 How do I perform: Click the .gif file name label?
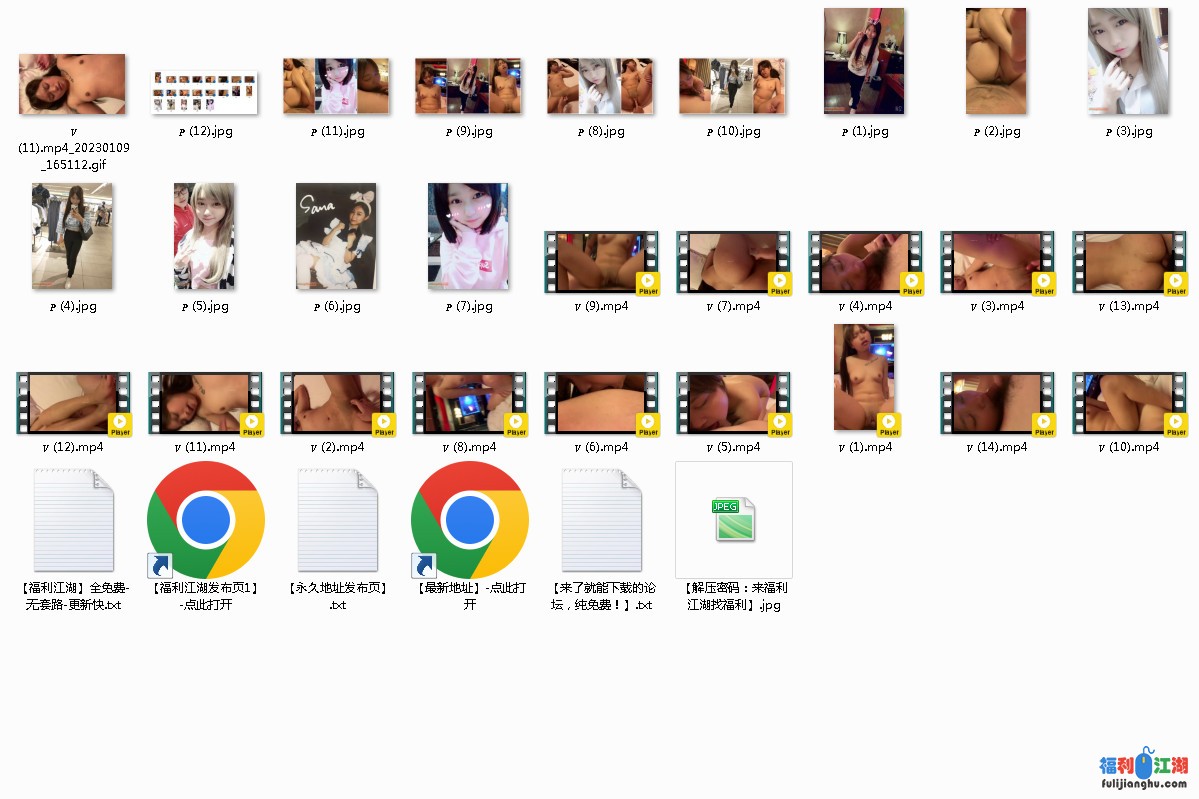click(x=73, y=147)
